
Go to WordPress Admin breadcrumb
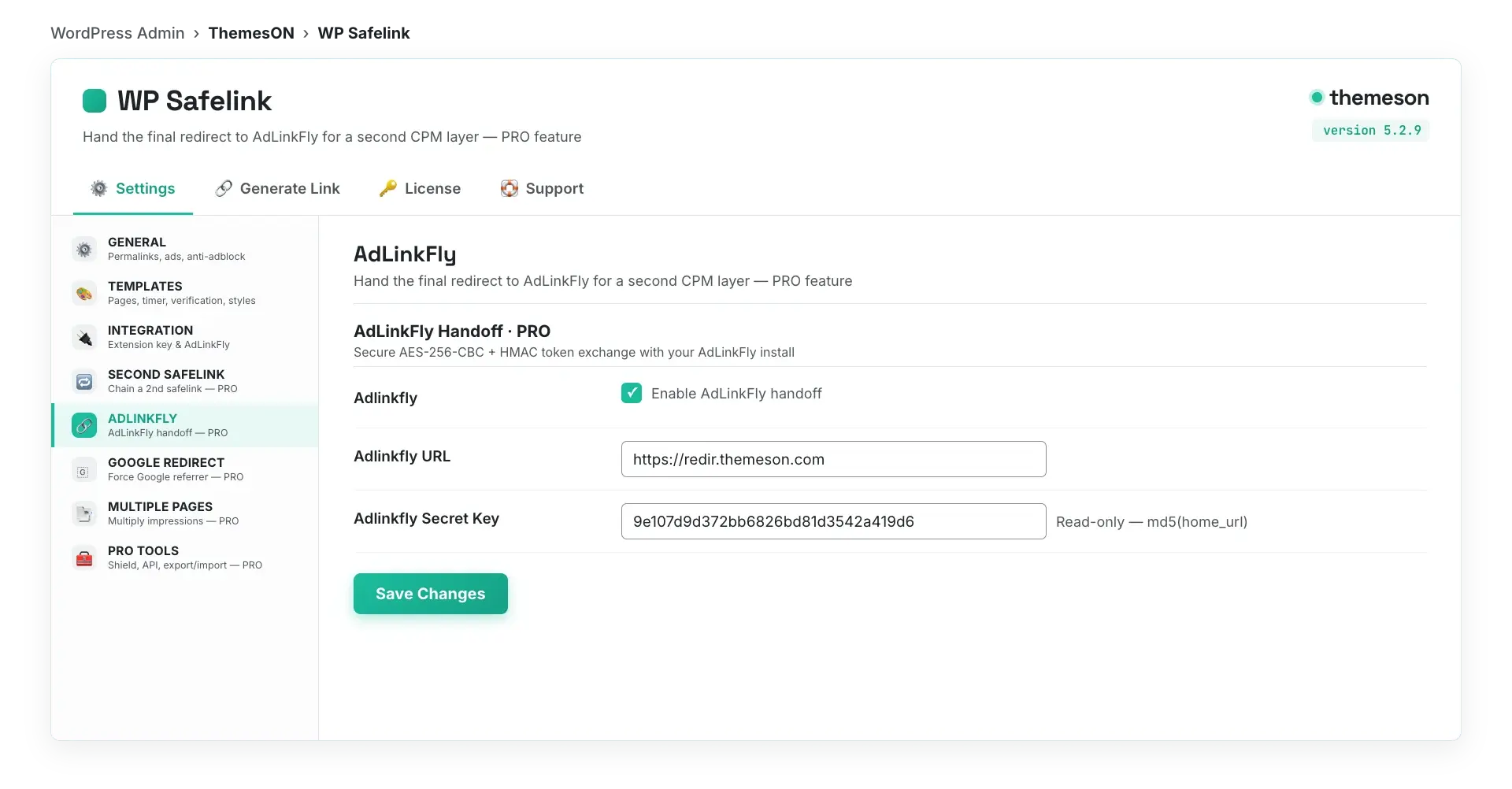pos(118,33)
